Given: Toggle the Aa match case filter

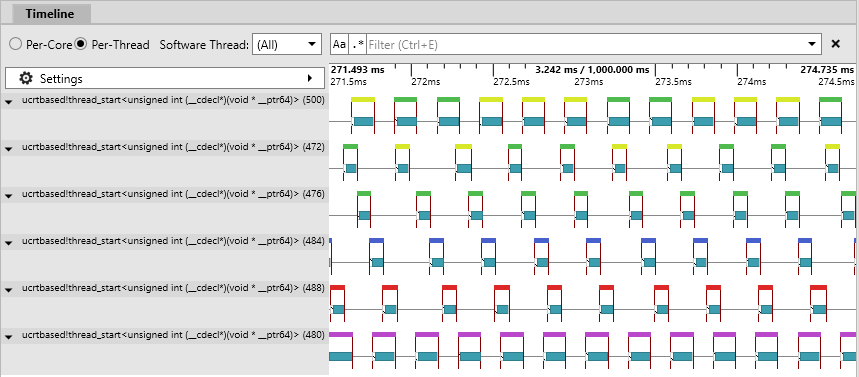Looking at the screenshot, I should click(340, 44).
